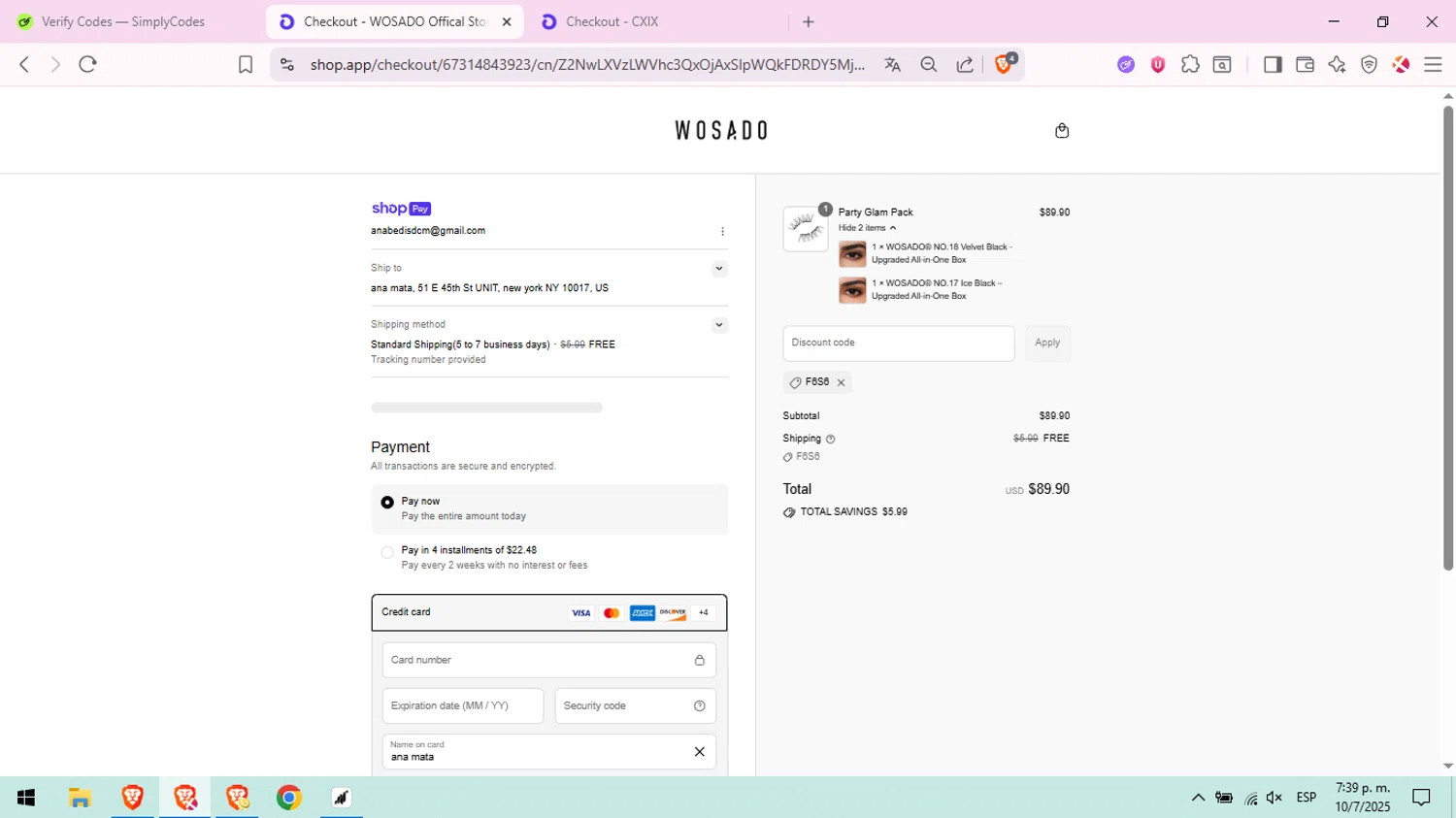Click the Card number field

(549, 660)
